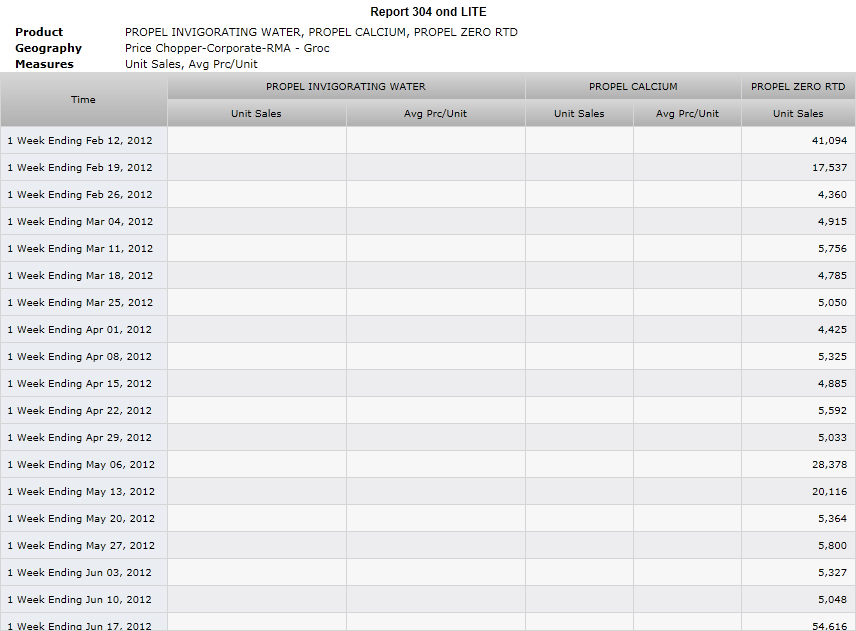856x631 pixels.
Task: Click the 20,116 unit sales value
Action: (x=829, y=492)
